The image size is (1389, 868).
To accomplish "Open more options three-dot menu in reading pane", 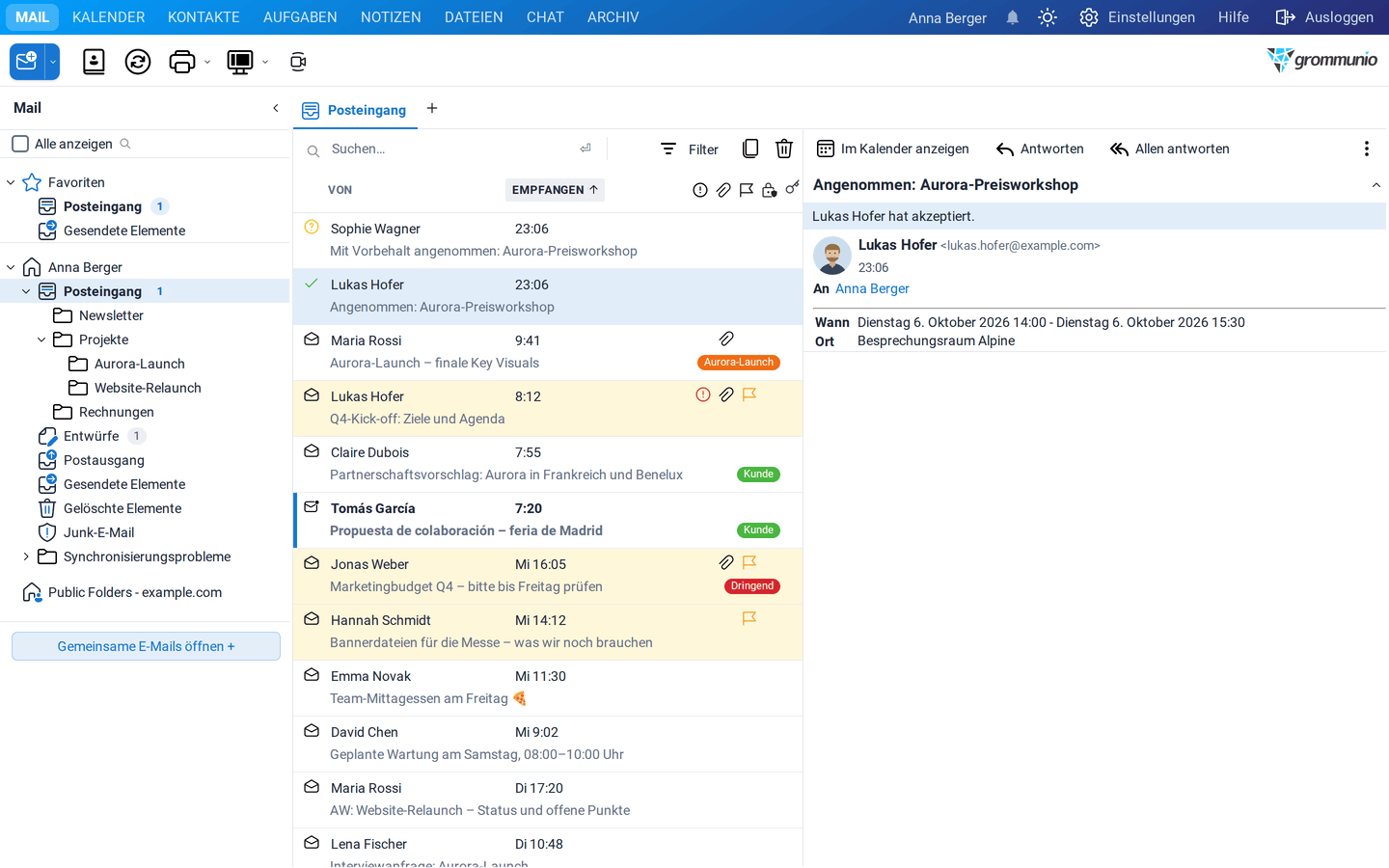I will tap(1366, 149).
